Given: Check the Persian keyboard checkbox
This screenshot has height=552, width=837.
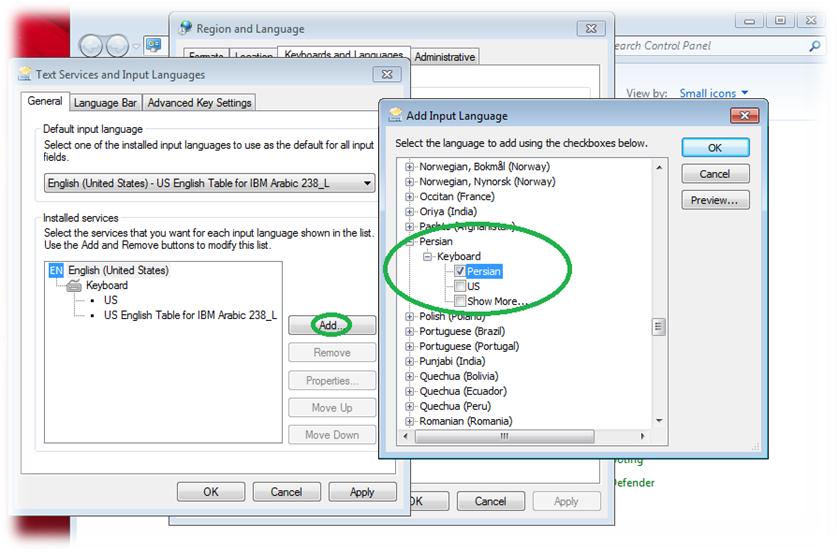Looking at the screenshot, I should [460, 271].
